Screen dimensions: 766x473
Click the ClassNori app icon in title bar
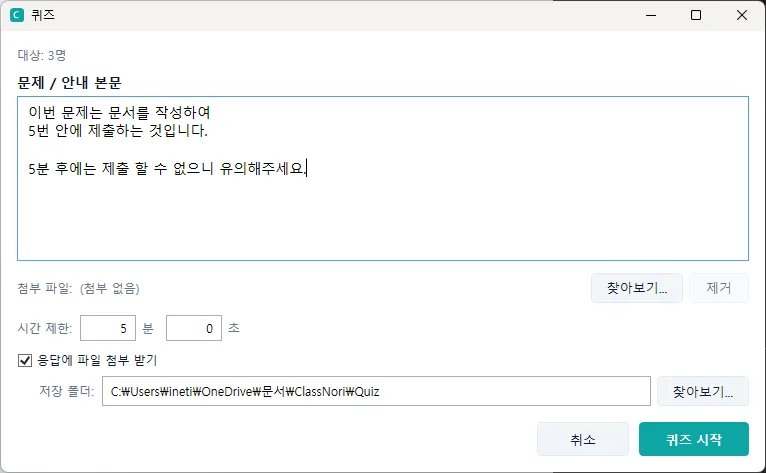point(17,15)
